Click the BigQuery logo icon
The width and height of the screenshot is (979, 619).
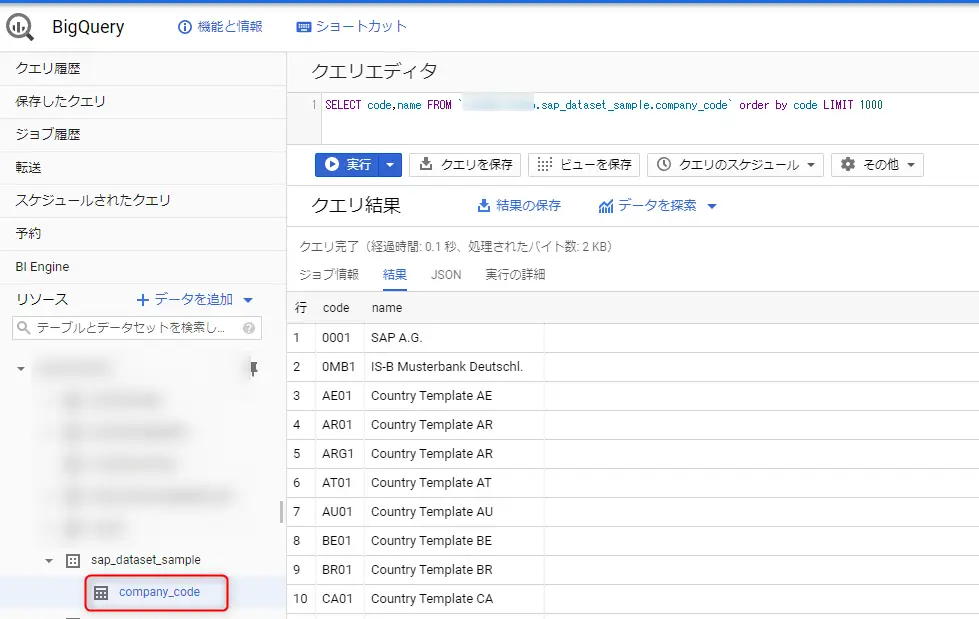pos(20,27)
